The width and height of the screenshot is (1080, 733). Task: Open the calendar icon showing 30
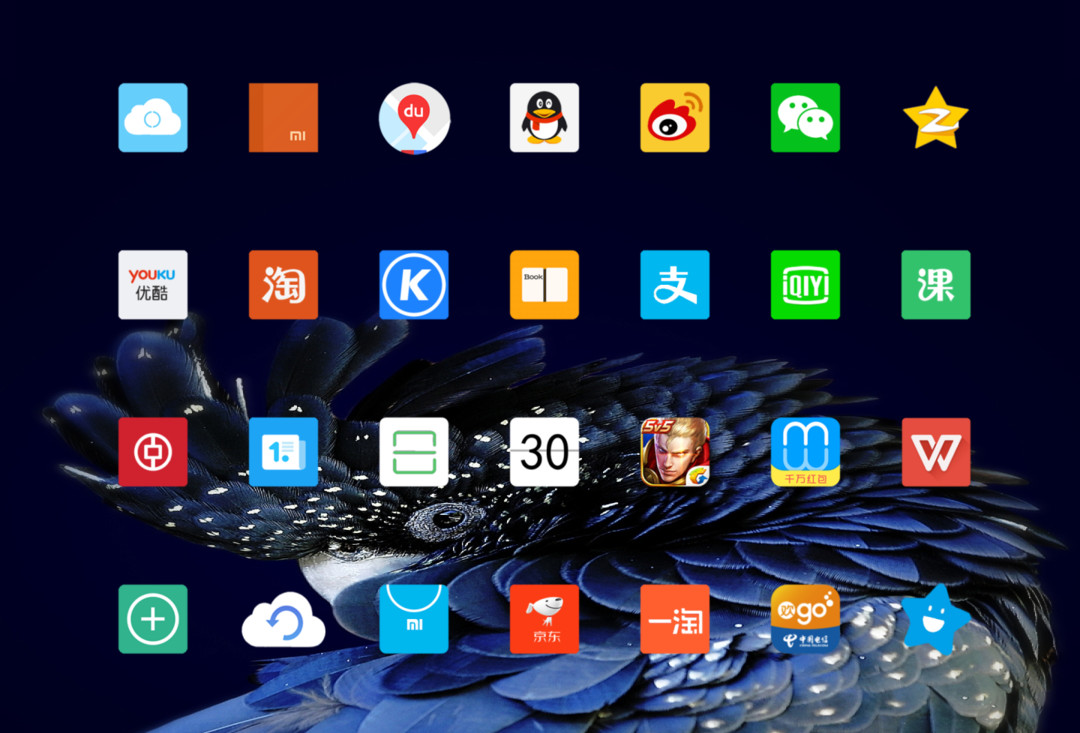click(x=544, y=452)
